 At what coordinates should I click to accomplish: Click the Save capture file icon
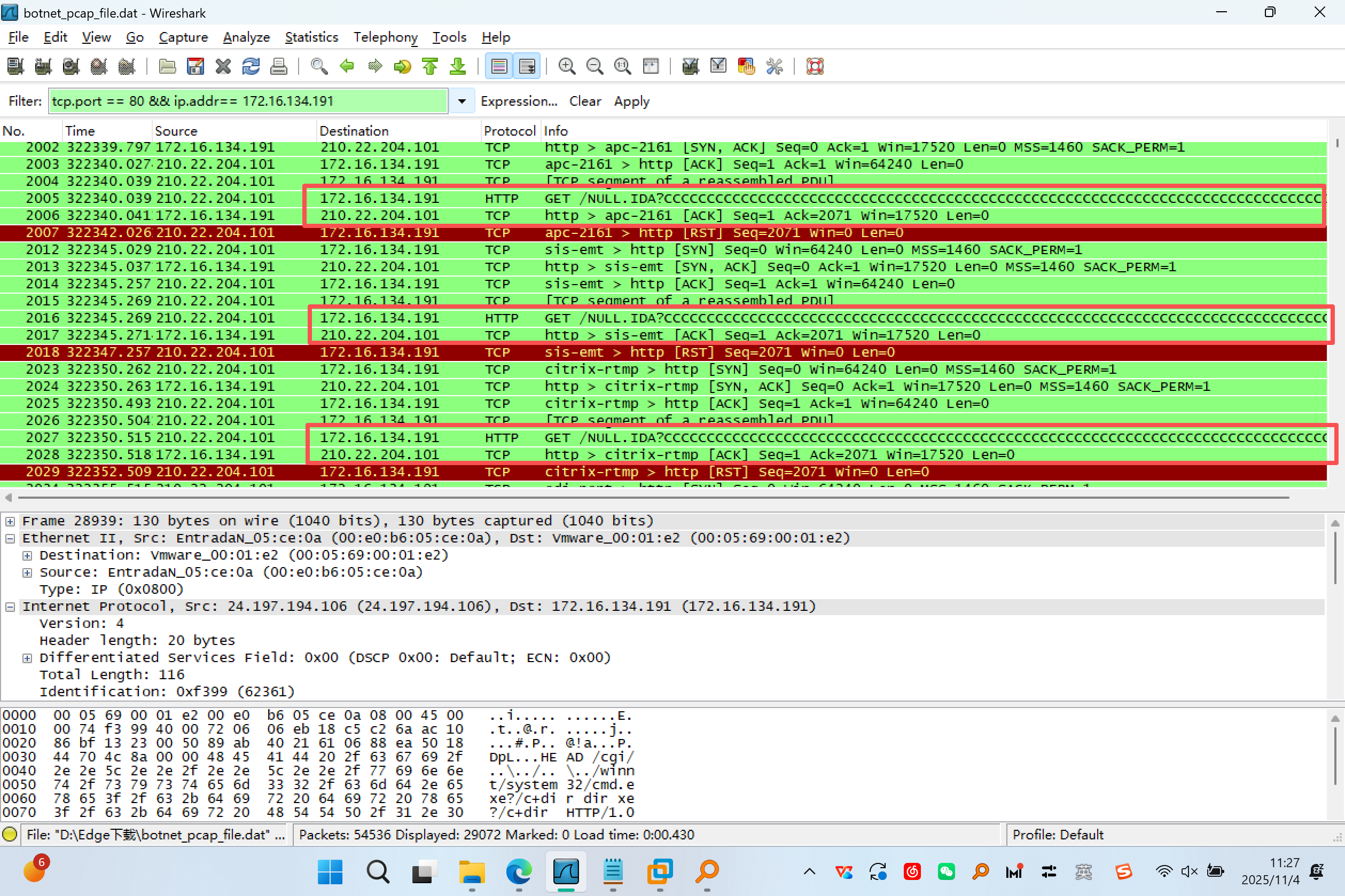pyautogui.click(x=195, y=67)
